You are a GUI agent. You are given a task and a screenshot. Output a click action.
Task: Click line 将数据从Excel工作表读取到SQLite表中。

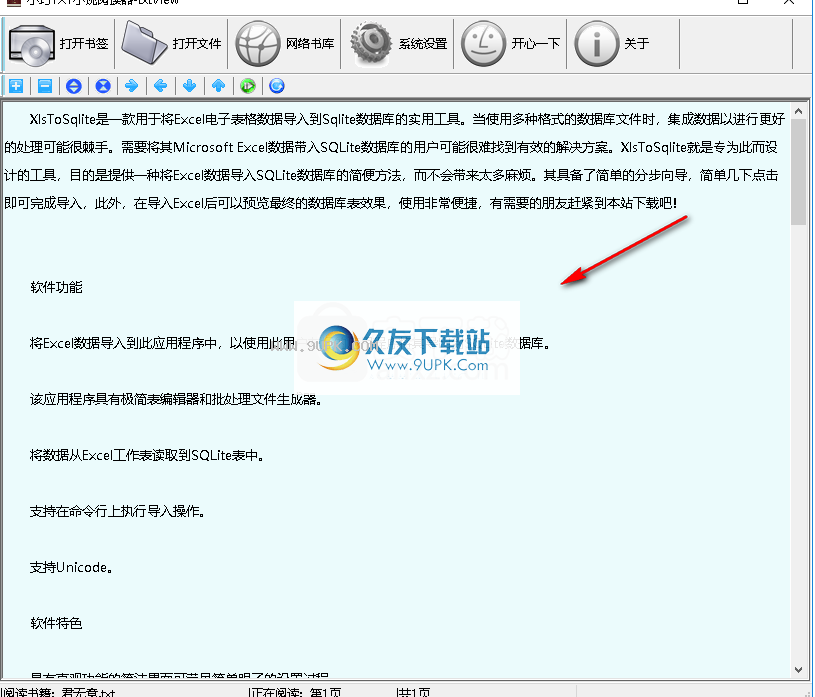147,455
